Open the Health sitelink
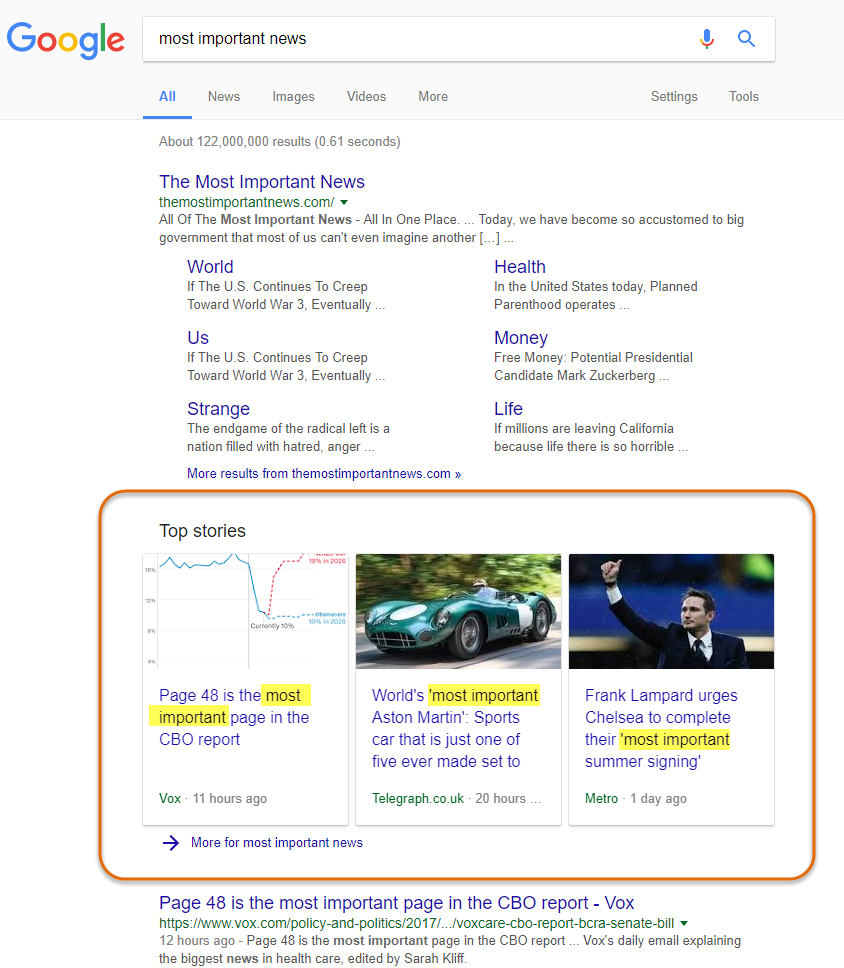 pyautogui.click(x=520, y=267)
